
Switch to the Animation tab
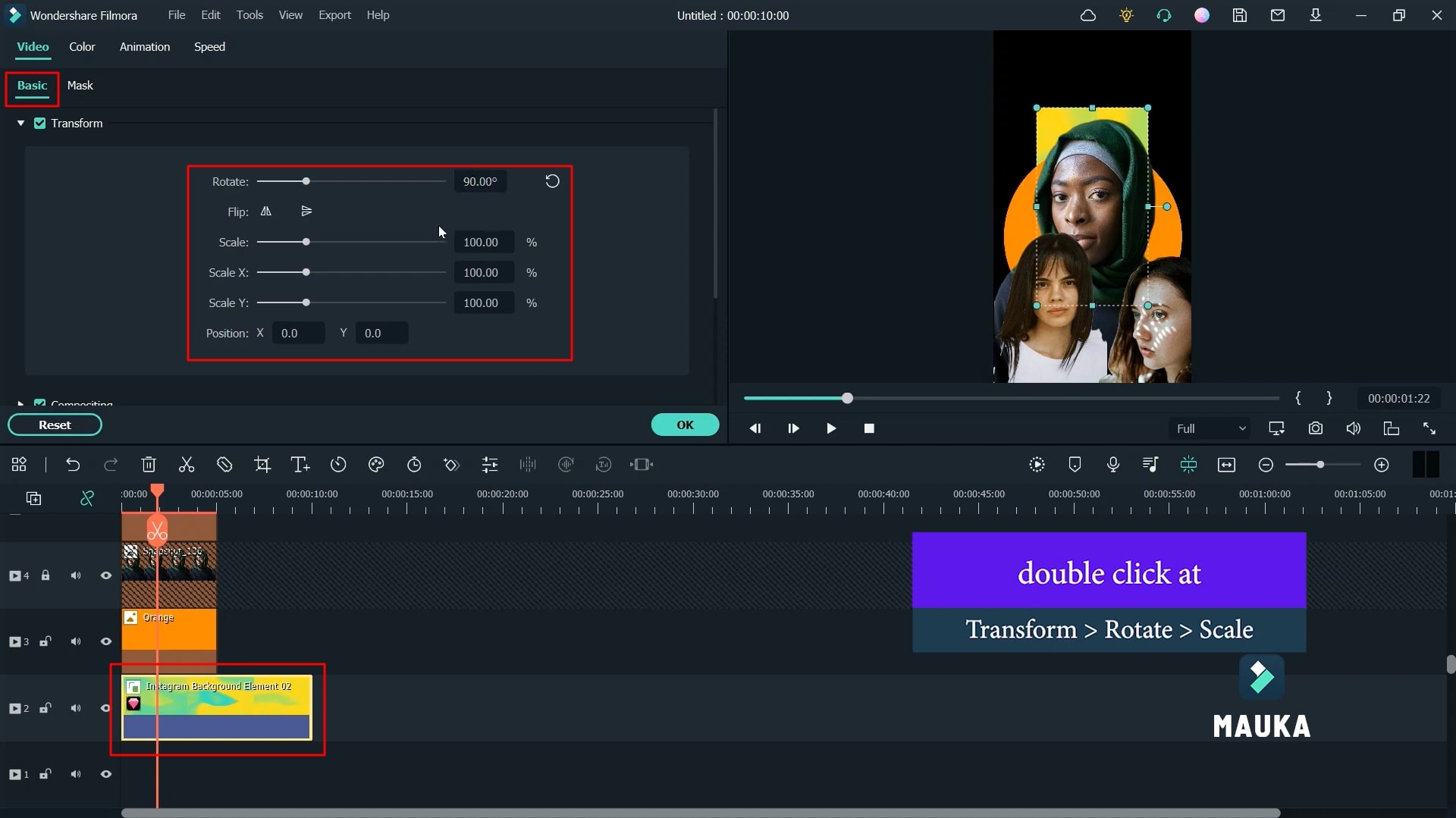click(145, 47)
